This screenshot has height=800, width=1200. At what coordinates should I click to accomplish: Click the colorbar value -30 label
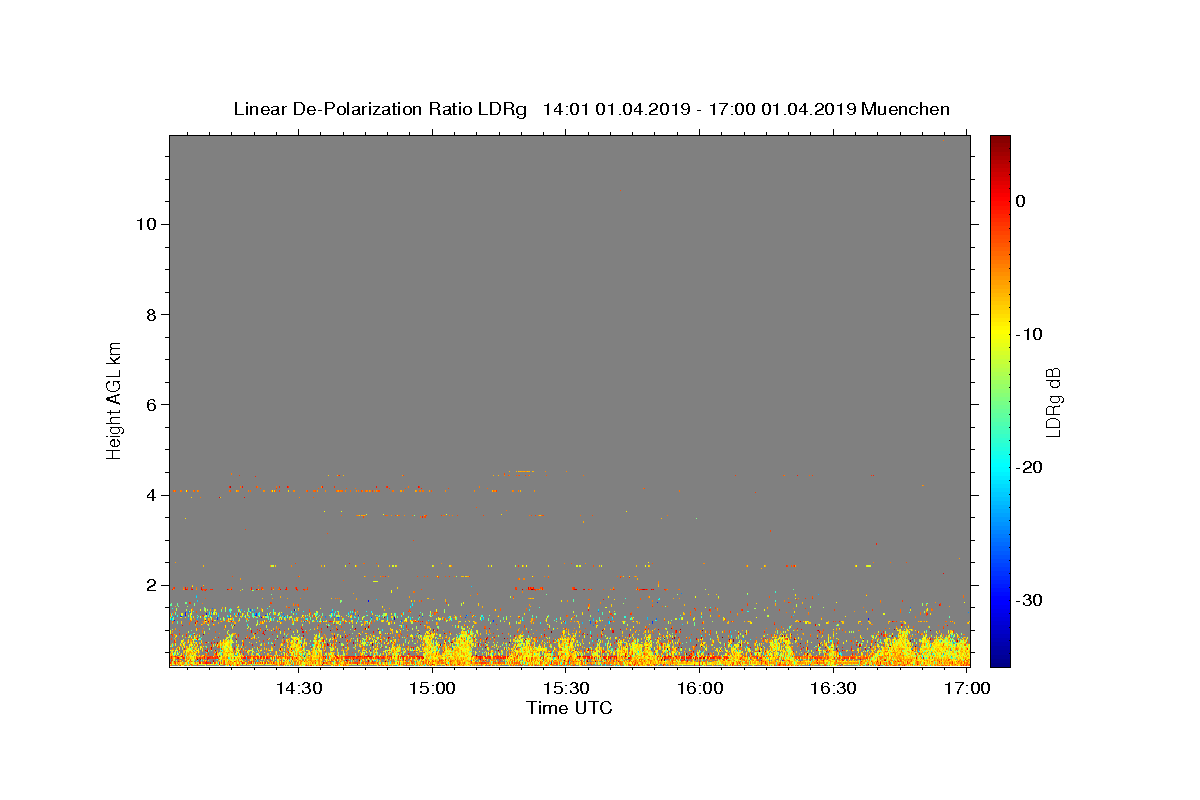[1029, 600]
